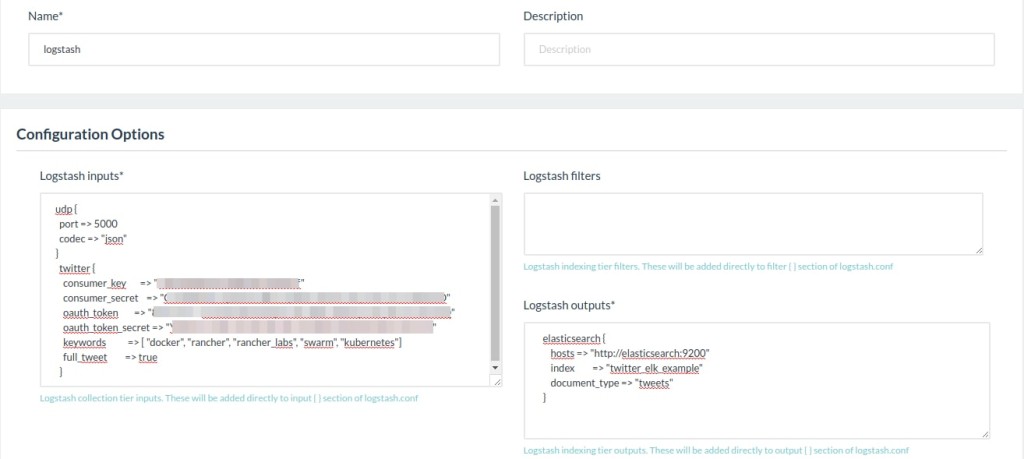Click the "Configuration Options" section heading
The width and height of the screenshot is (1024, 459).
90,134
